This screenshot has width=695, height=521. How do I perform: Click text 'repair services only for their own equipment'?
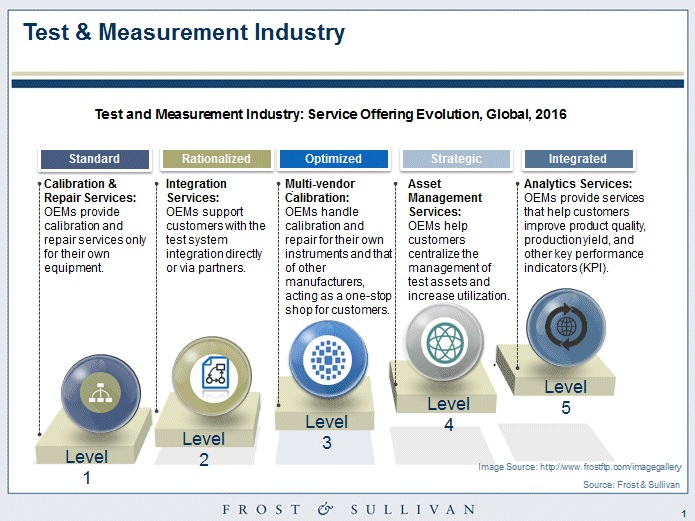[95, 254]
